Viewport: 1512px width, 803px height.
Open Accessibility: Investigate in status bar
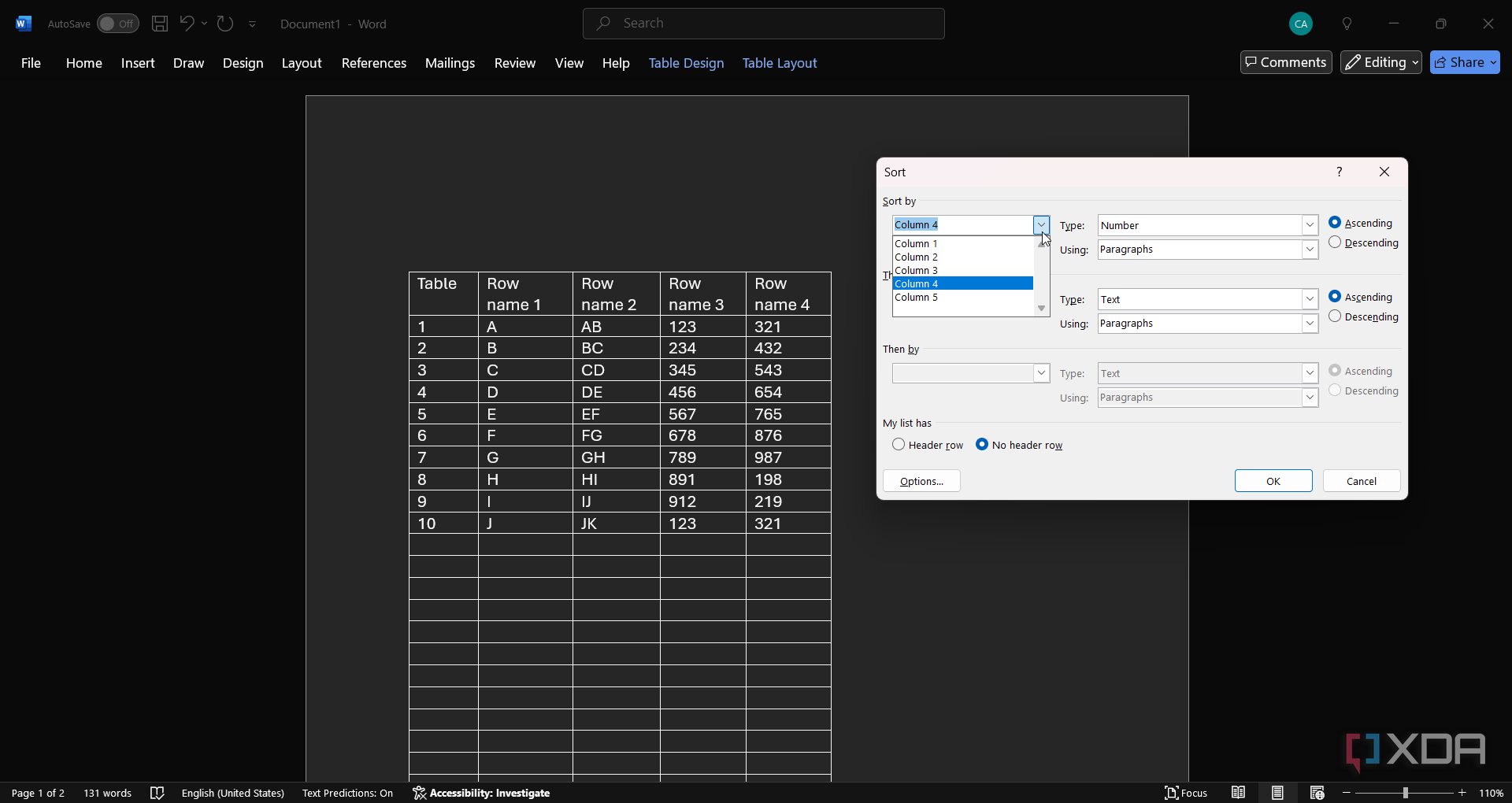click(x=481, y=793)
